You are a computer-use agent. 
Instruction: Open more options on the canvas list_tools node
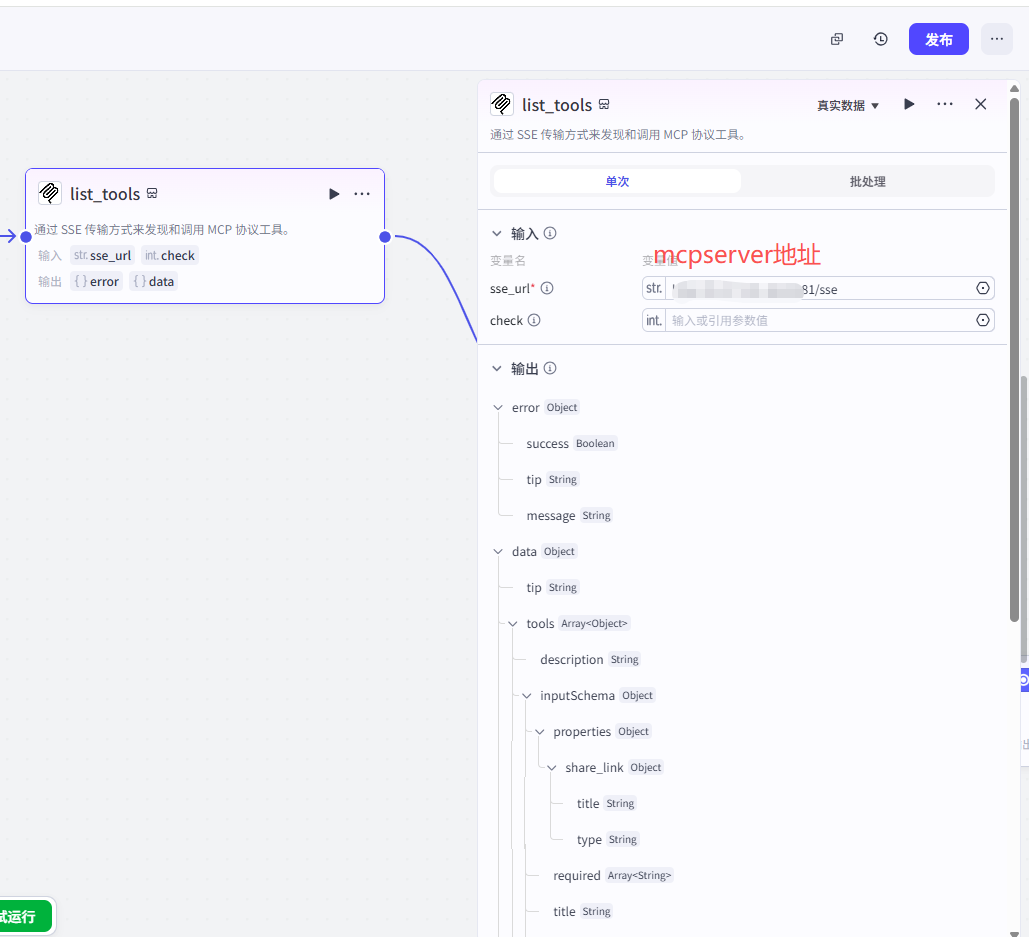pyautogui.click(x=362, y=194)
